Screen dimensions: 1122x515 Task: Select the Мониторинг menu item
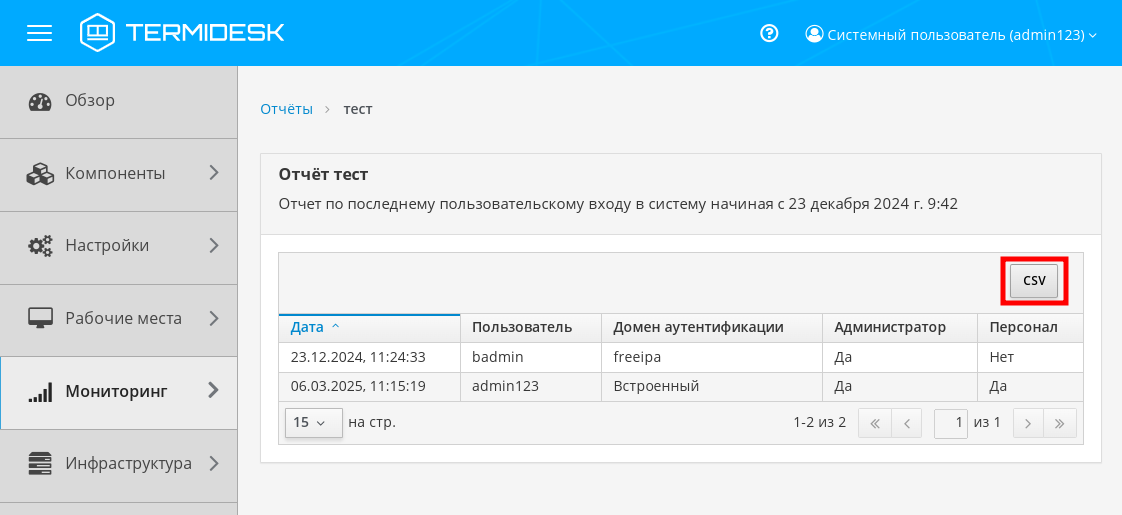click(116, 391)
